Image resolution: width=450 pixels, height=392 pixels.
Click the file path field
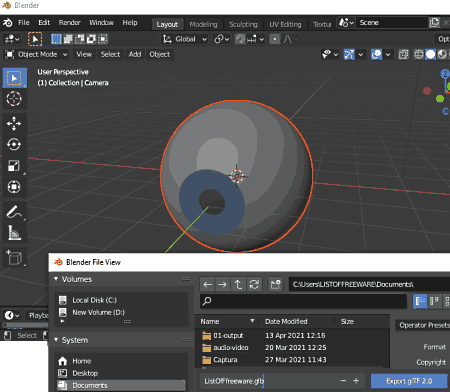pyautogui.click(x=369, y=284)
